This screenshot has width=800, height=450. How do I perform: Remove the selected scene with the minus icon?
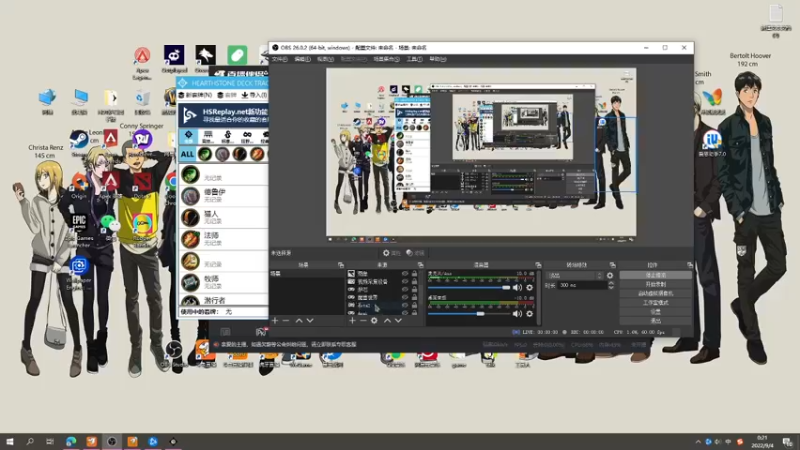[x=286, y=320]
